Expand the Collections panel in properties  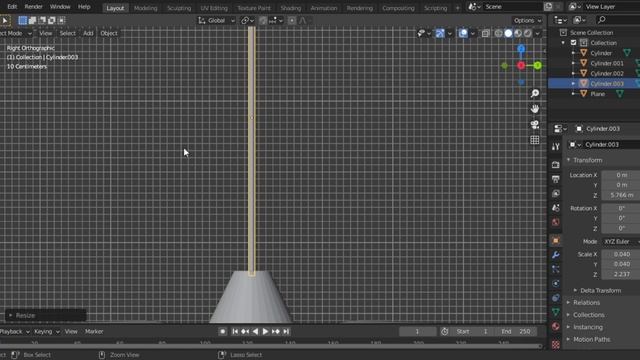point(589,315)
